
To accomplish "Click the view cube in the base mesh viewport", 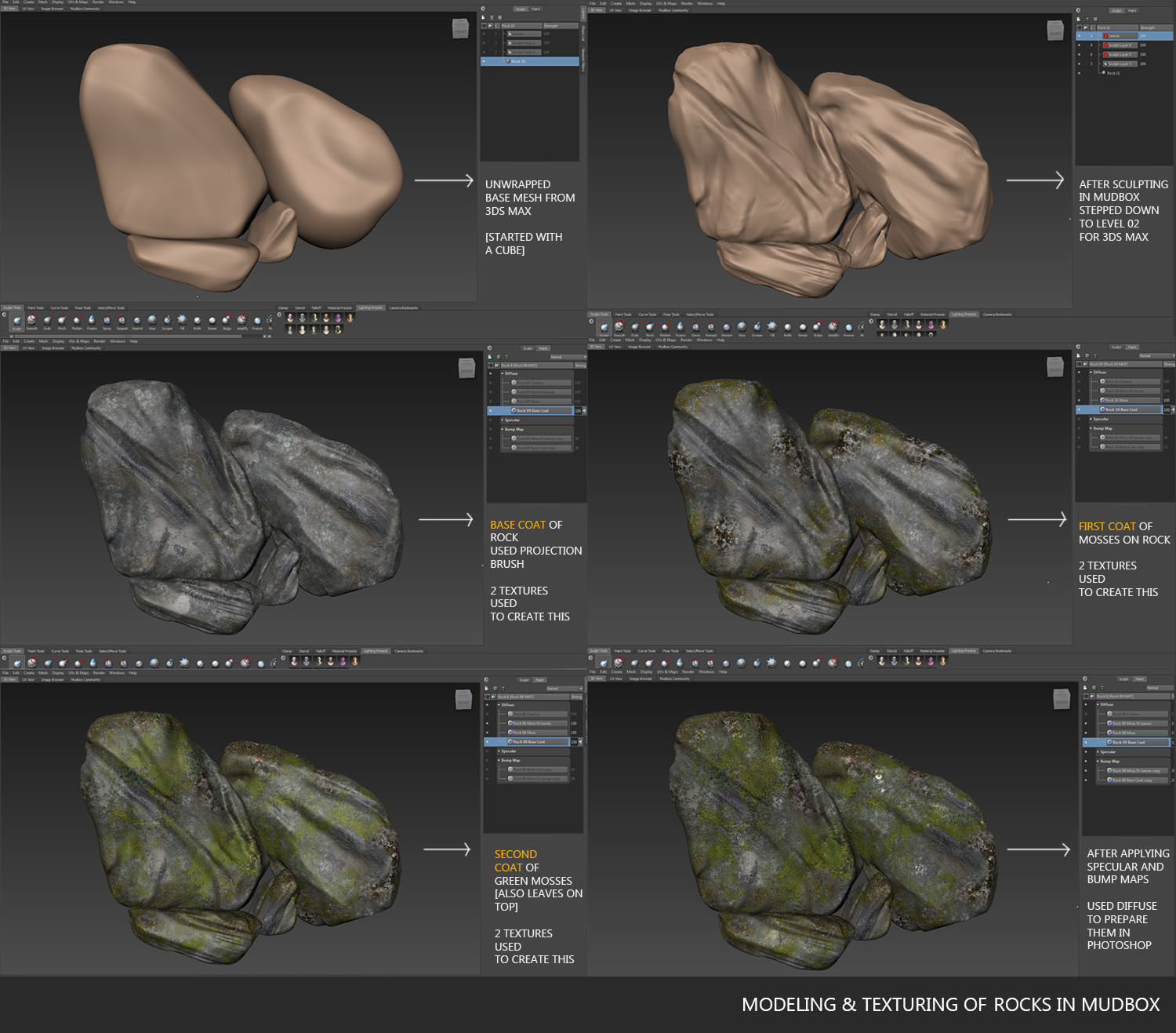I will click(460, 30).
